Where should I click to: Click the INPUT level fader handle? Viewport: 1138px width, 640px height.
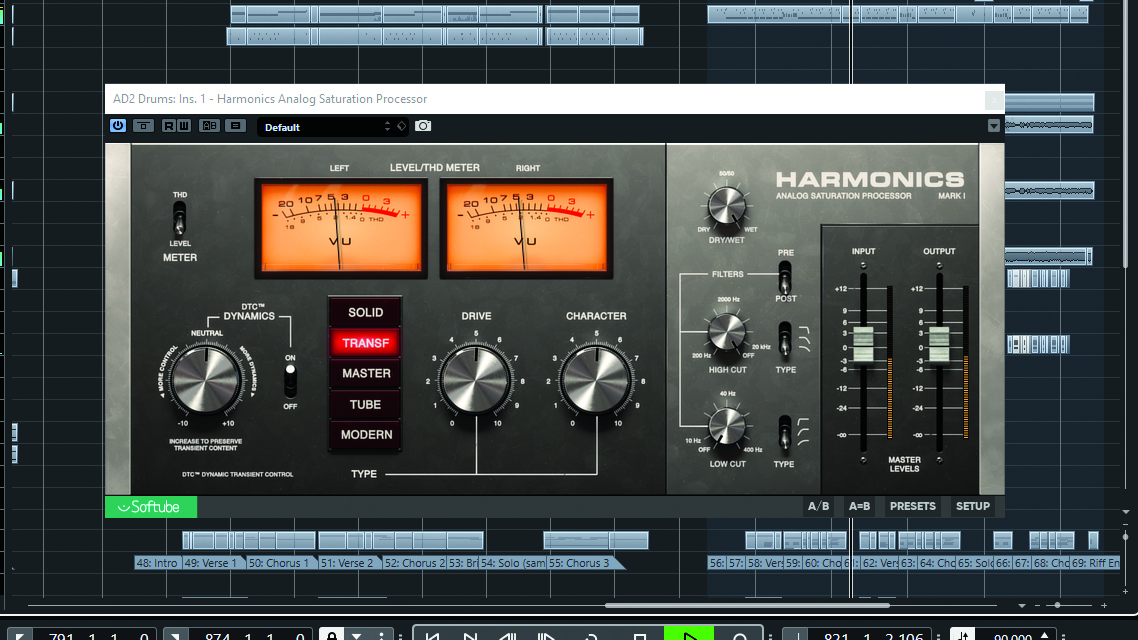tap(863, 344)
